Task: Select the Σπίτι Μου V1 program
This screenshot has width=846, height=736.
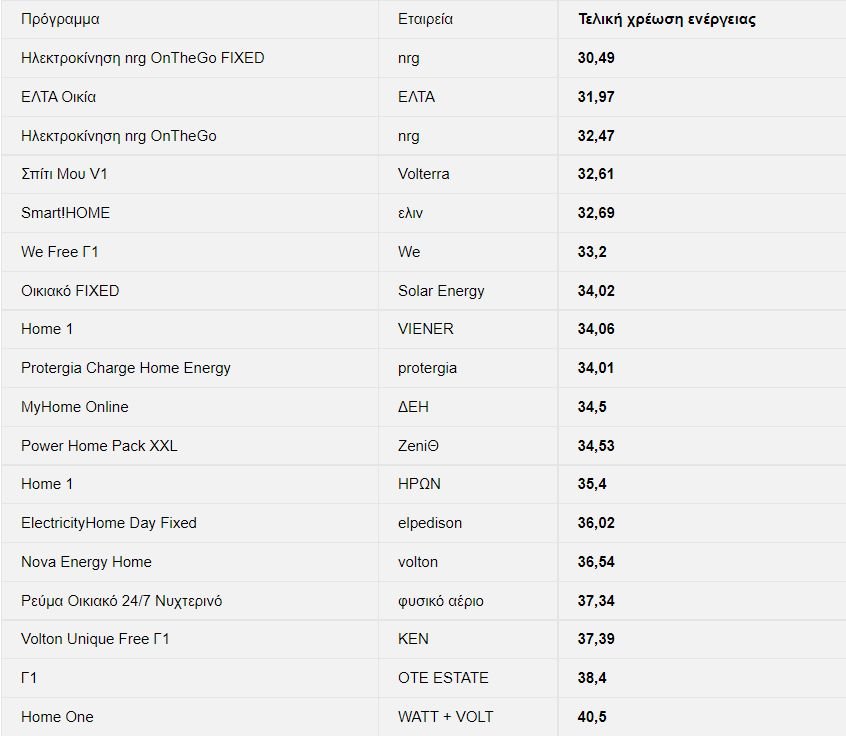Action: (64, 174)
